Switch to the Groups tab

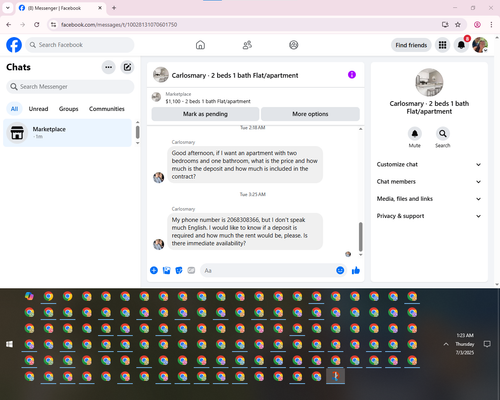pyautogui.click(x=68, y=109)
